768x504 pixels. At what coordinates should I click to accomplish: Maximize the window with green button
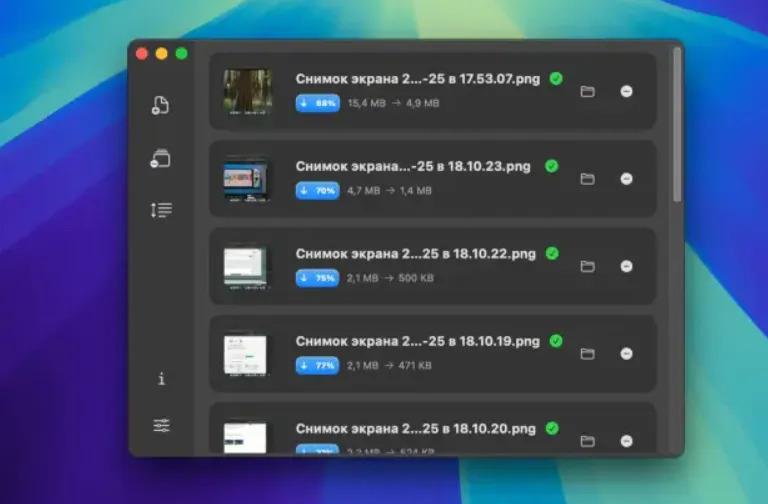click(x=182, y=53)
